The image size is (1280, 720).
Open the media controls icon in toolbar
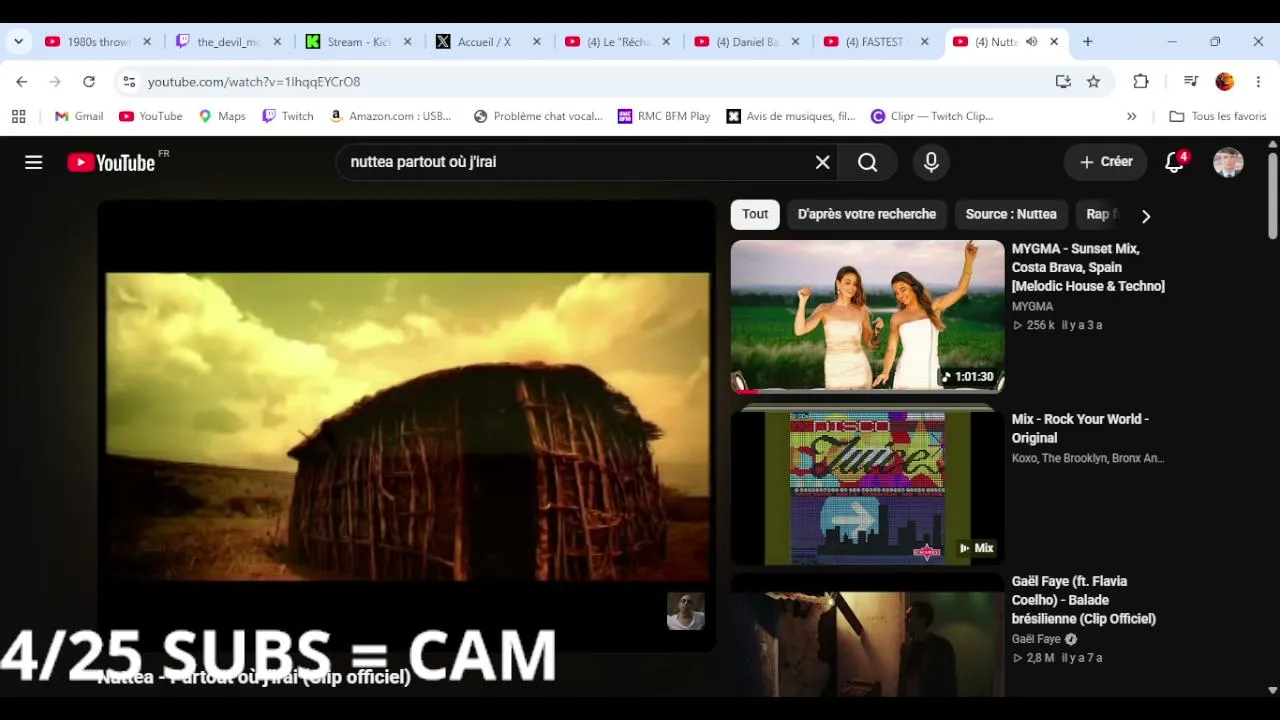tap(1191, 82)
